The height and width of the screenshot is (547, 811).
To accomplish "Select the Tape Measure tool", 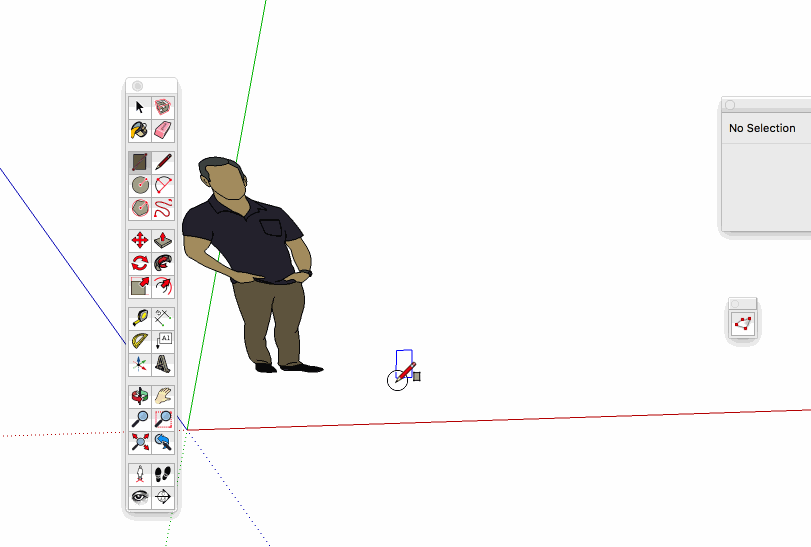I will coord(140,318).
